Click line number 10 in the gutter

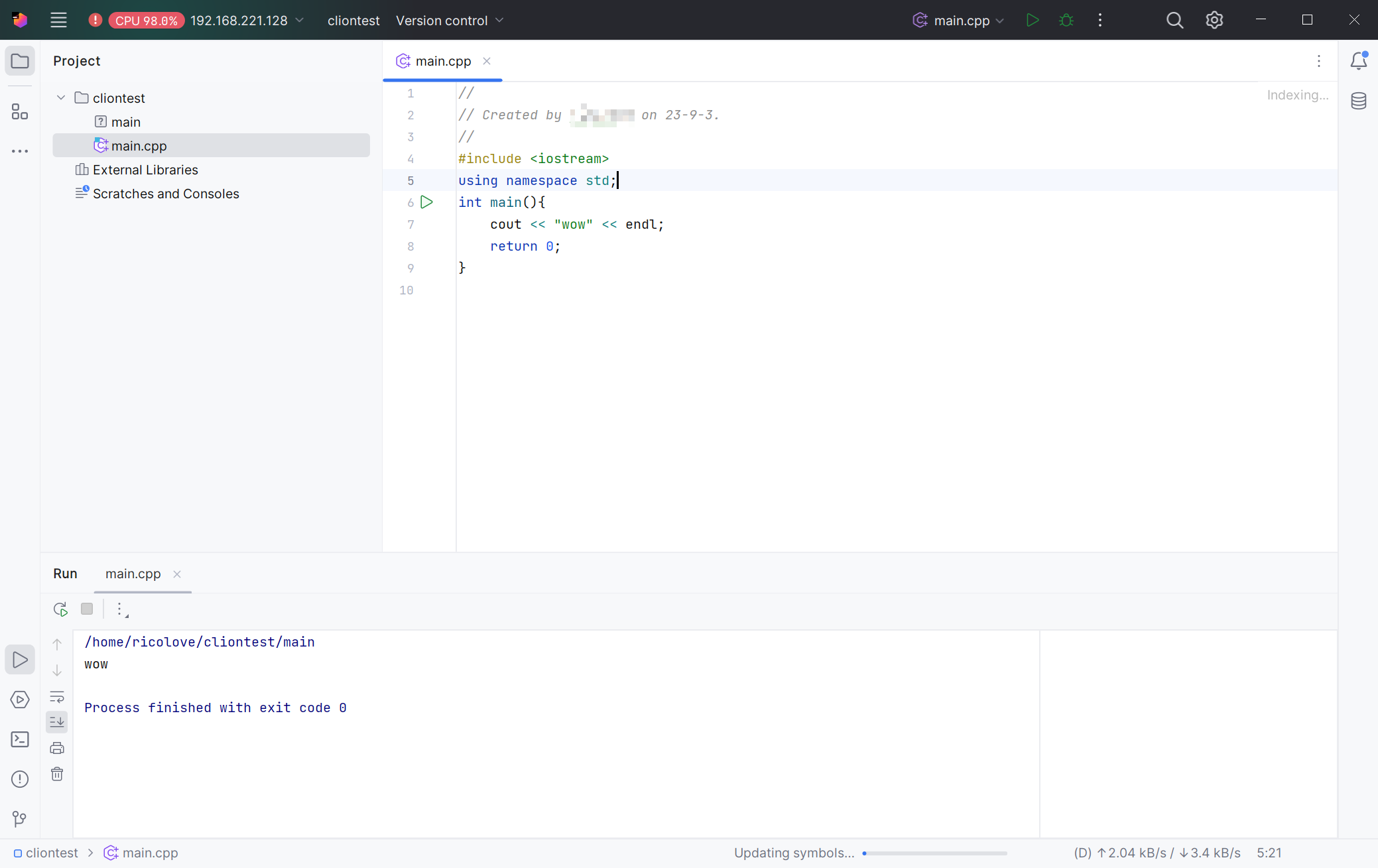(406, 290)
